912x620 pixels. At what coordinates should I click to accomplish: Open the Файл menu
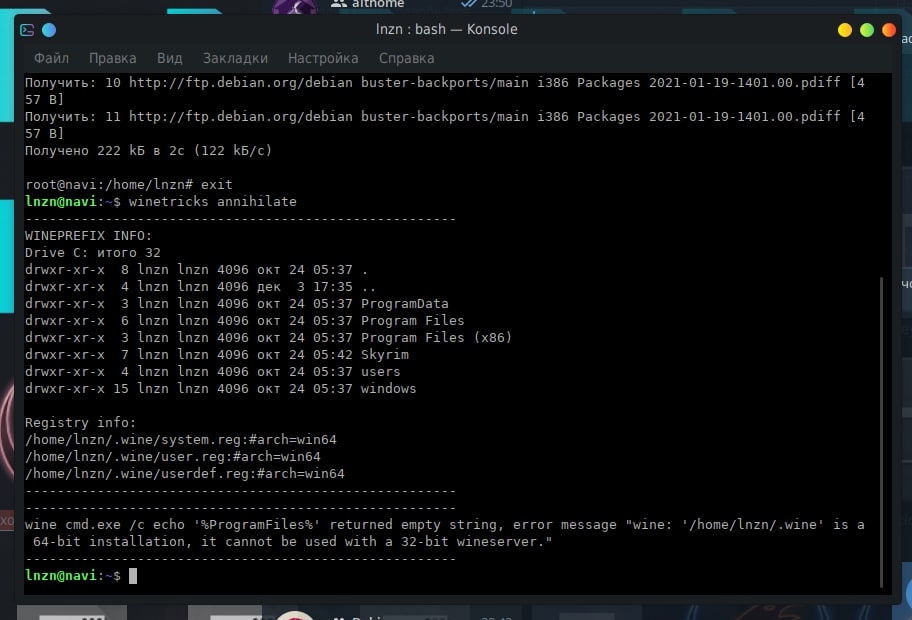(51, 58)
